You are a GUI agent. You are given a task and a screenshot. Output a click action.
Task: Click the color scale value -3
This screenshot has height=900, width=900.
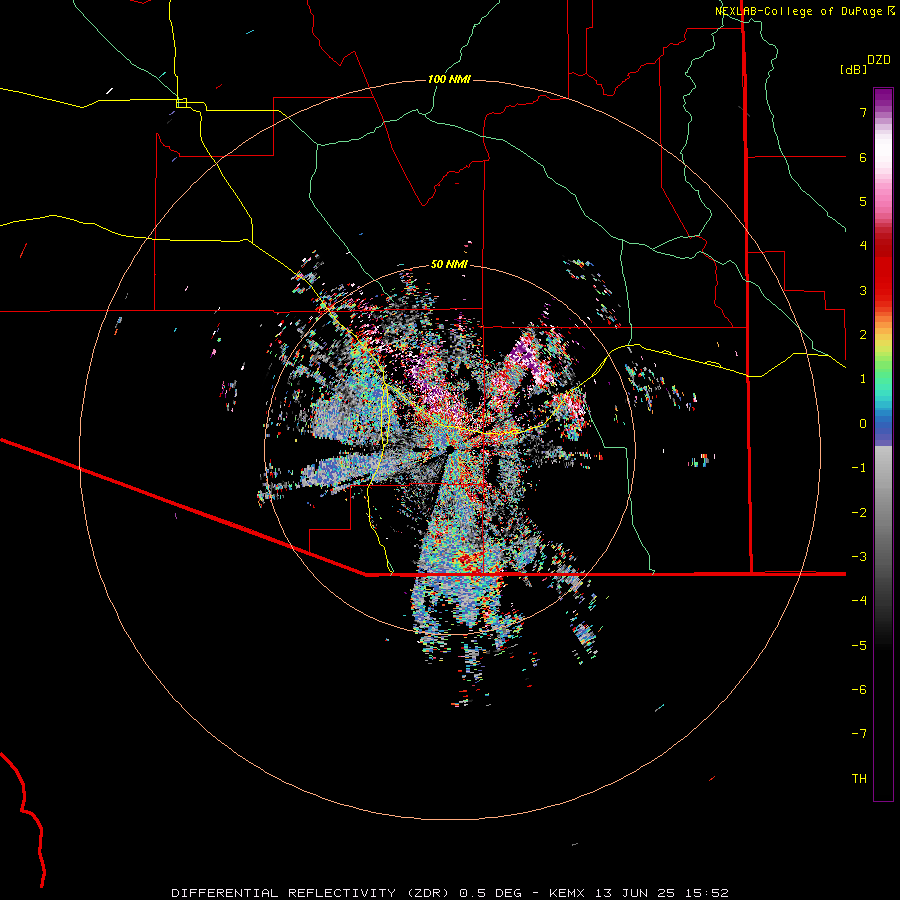(859, 557)
